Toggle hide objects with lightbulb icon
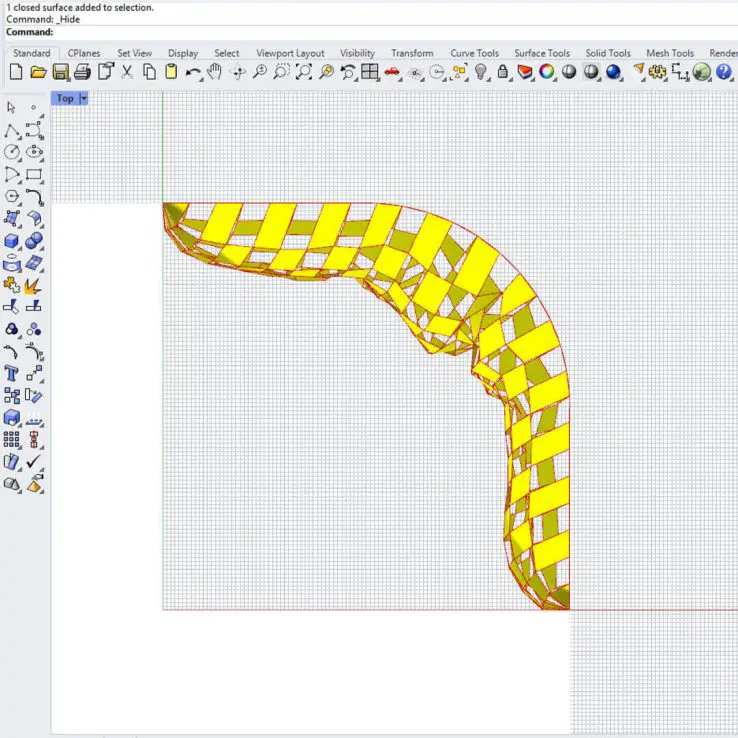 coord(481,72)
